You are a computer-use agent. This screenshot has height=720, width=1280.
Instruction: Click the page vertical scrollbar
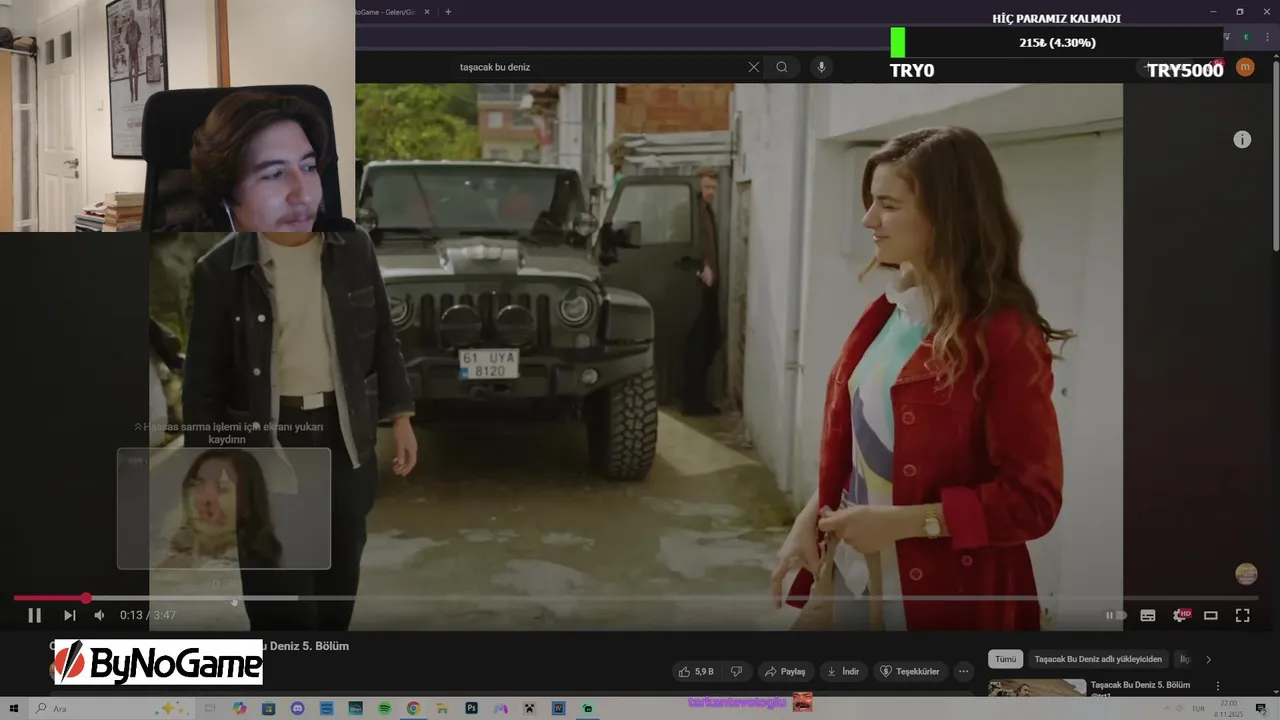pyautogui.click(x=1275, y=155)
